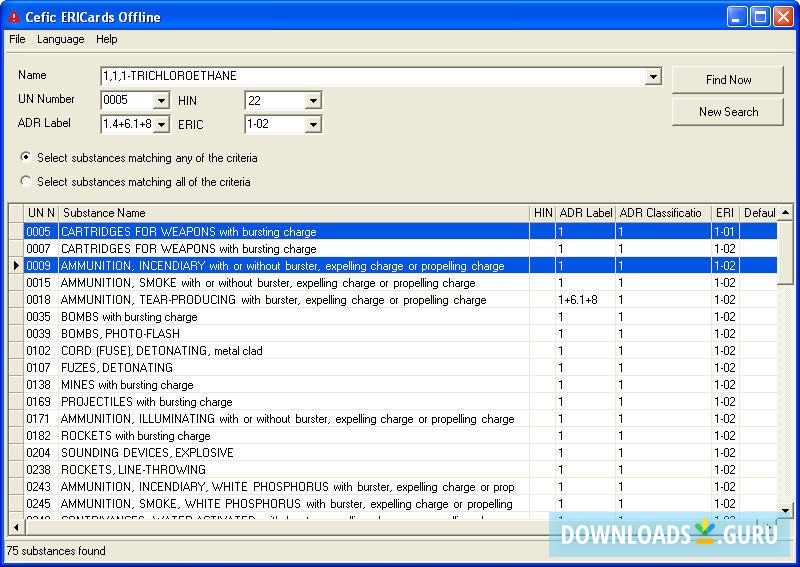Viewport: 800px width, 567px height.
Task: Click ERI cell 1-01 in row 0005
Action: (725, 232)
